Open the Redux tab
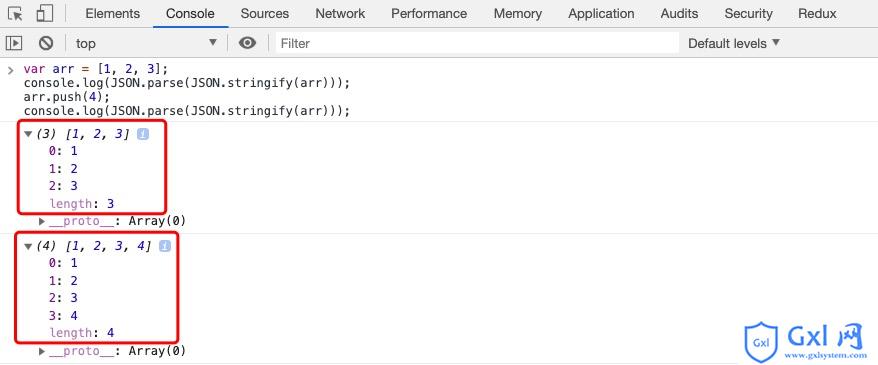 click(818, 13)
